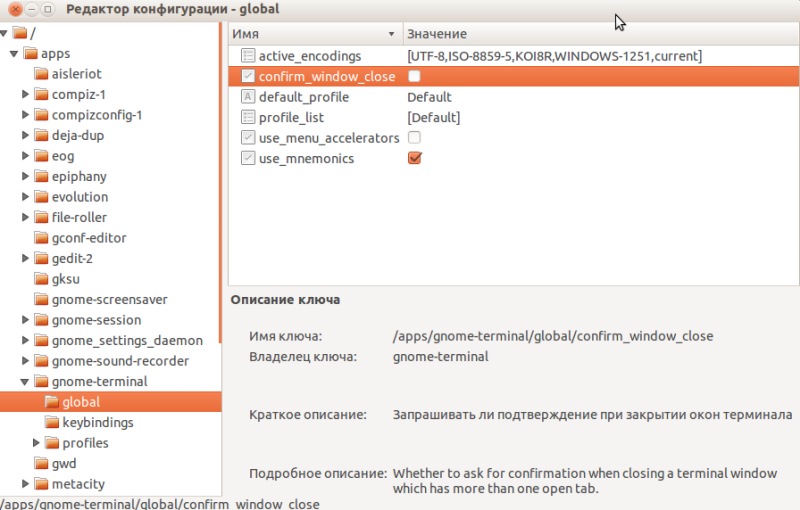Click the gnome-sound-recorder folder icon
Screen dimensions: 800x510
coord(41,361)
